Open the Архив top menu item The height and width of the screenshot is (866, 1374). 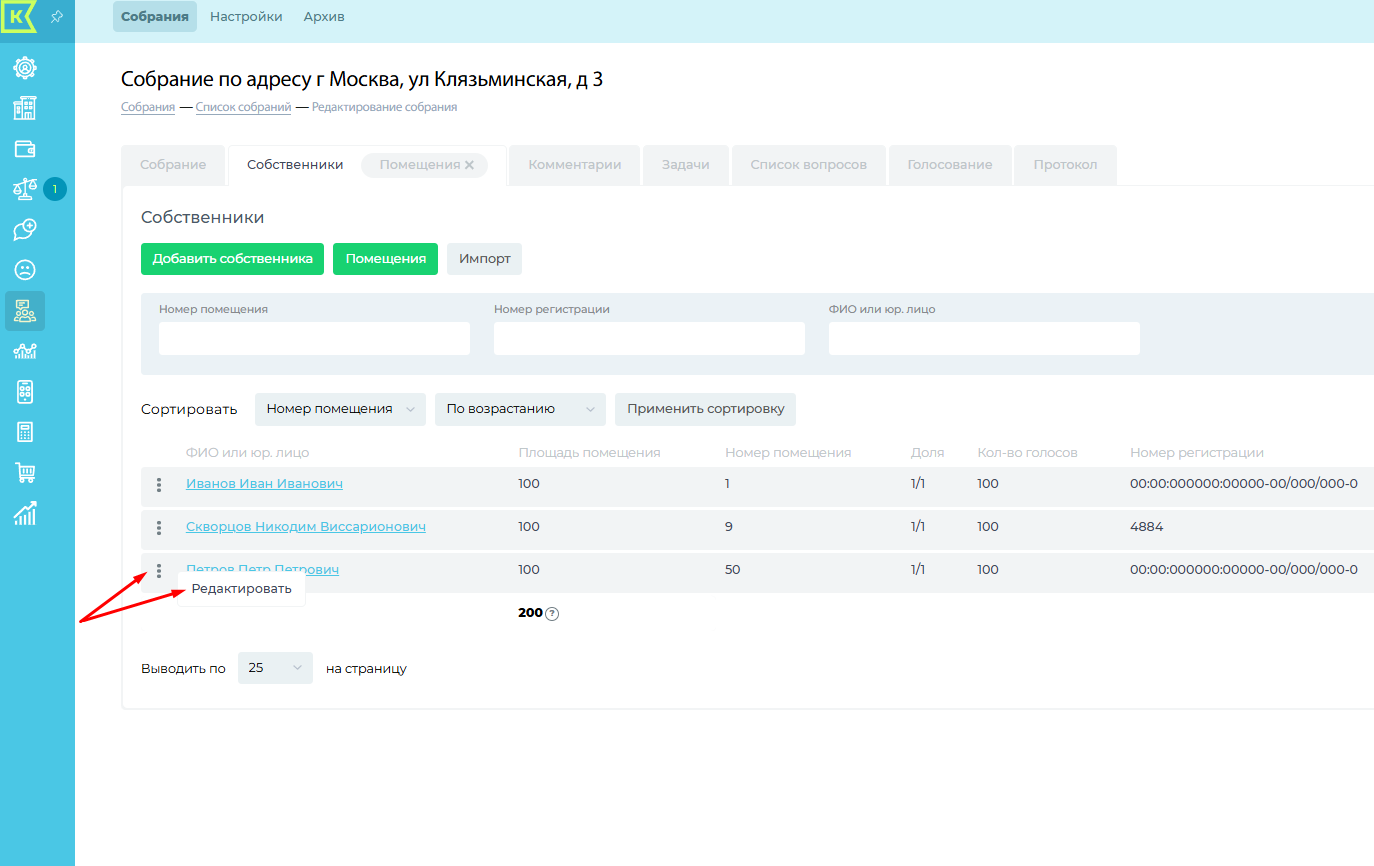(x=323, y=17)
